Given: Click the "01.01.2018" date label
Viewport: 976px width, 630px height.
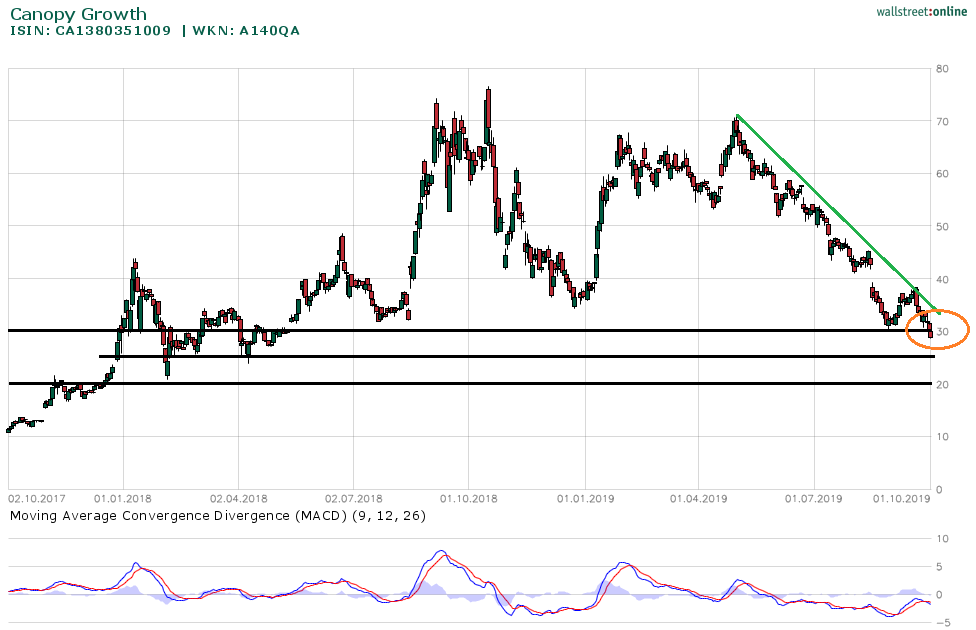Looking at the screenshot, I should pyautogui.click(x=123, y=499).
